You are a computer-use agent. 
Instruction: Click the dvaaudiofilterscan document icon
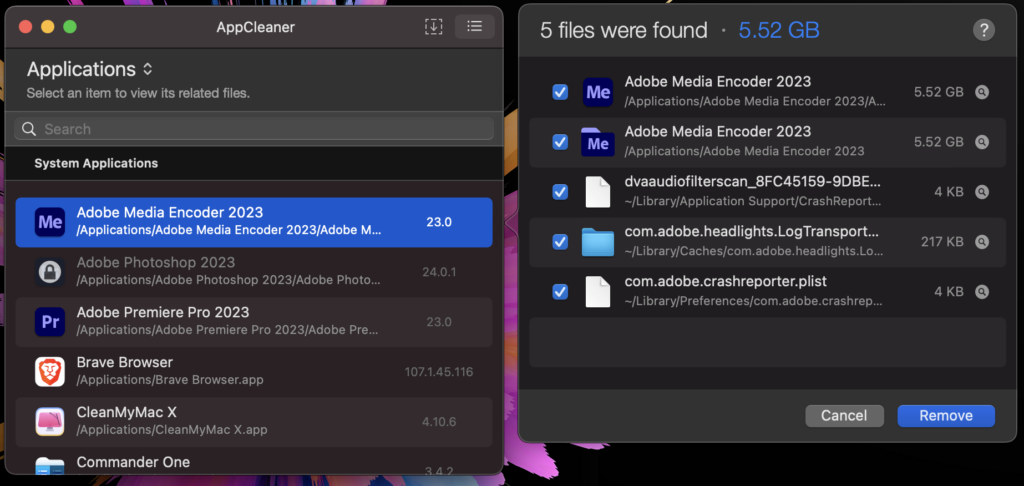click(x=598, y=192)
